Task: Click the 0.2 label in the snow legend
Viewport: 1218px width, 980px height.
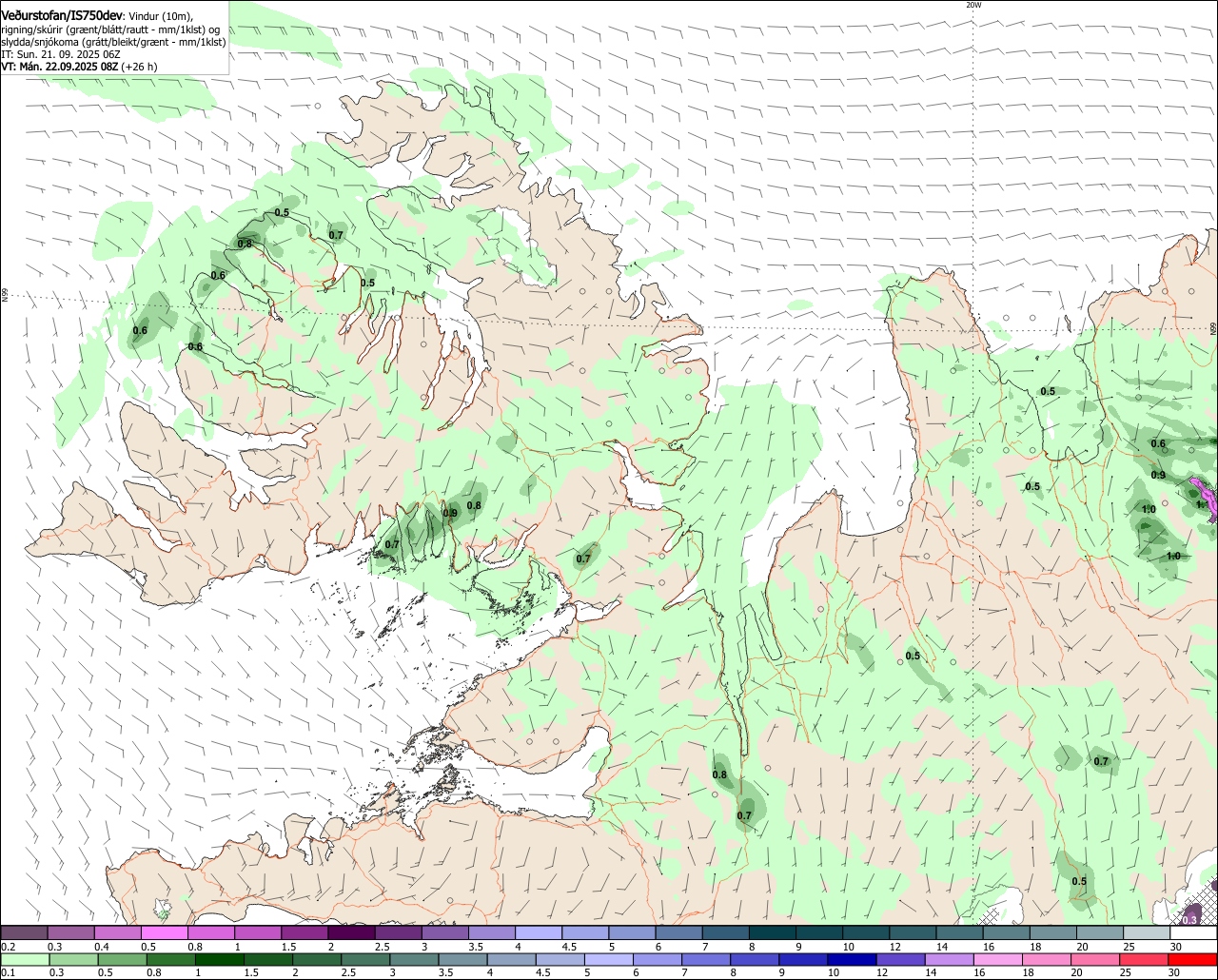Action: pos(8,947)
